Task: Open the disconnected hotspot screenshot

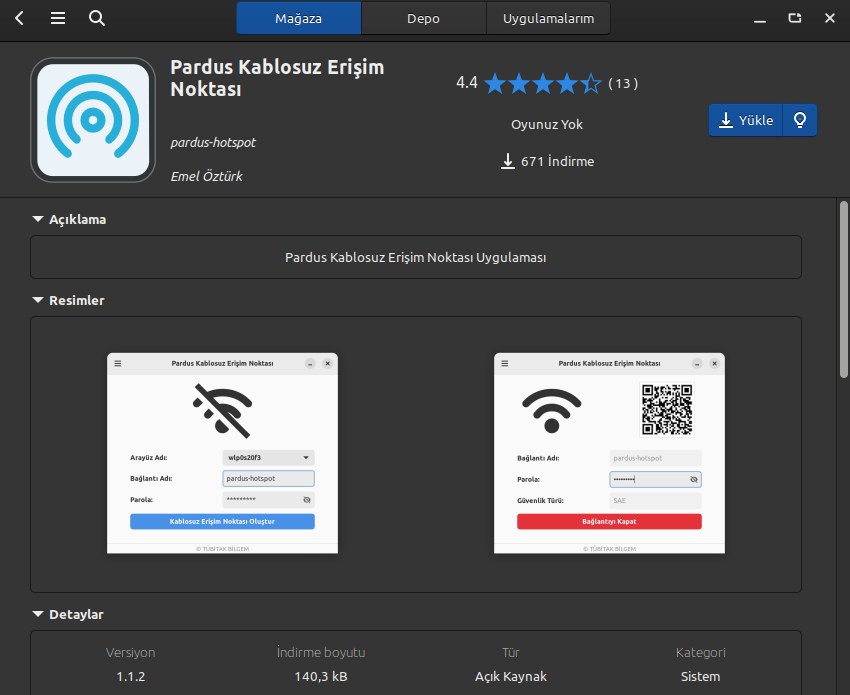Action: pos(222,453)
